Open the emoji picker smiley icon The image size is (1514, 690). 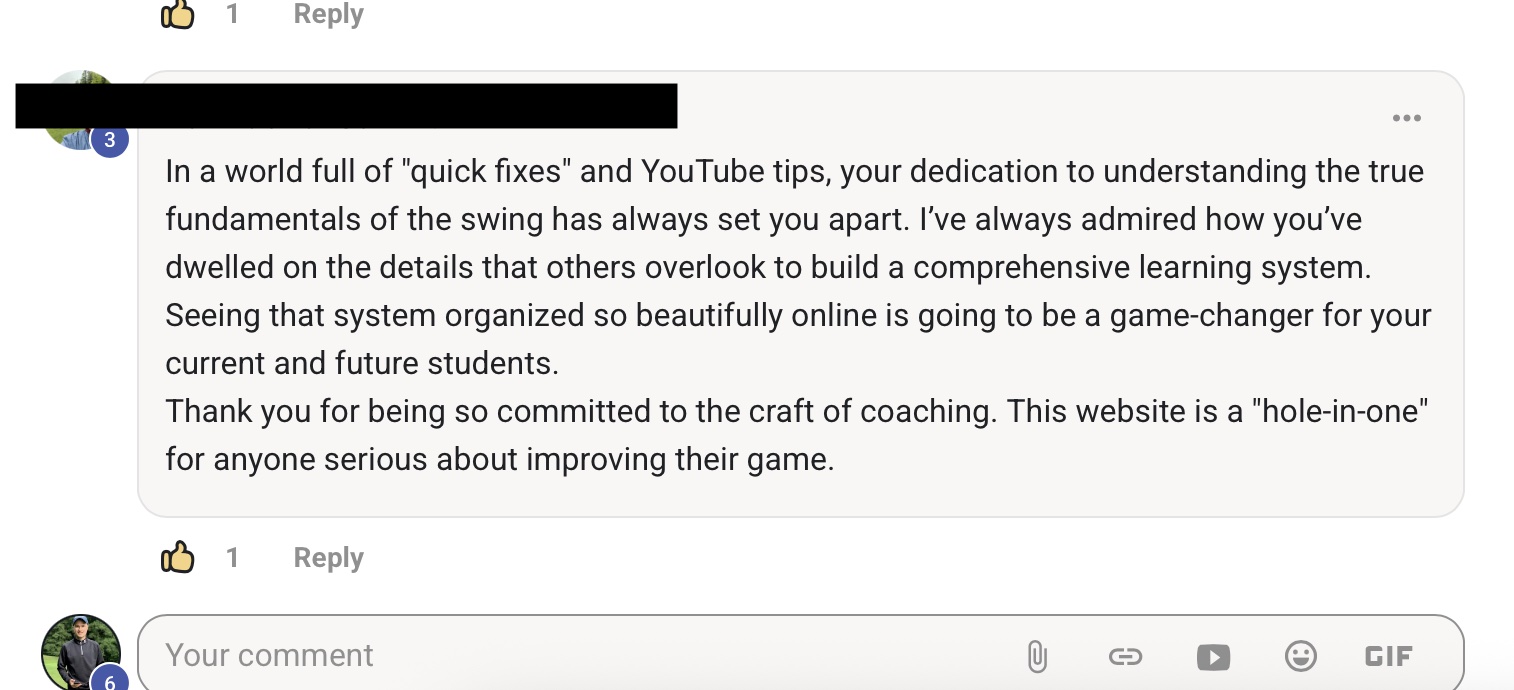click(1300, 656)
